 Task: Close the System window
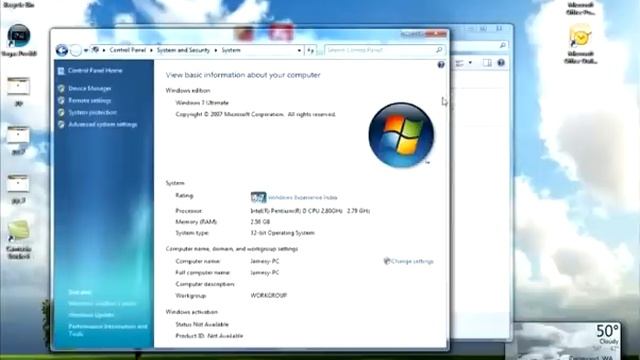(436, 34)
